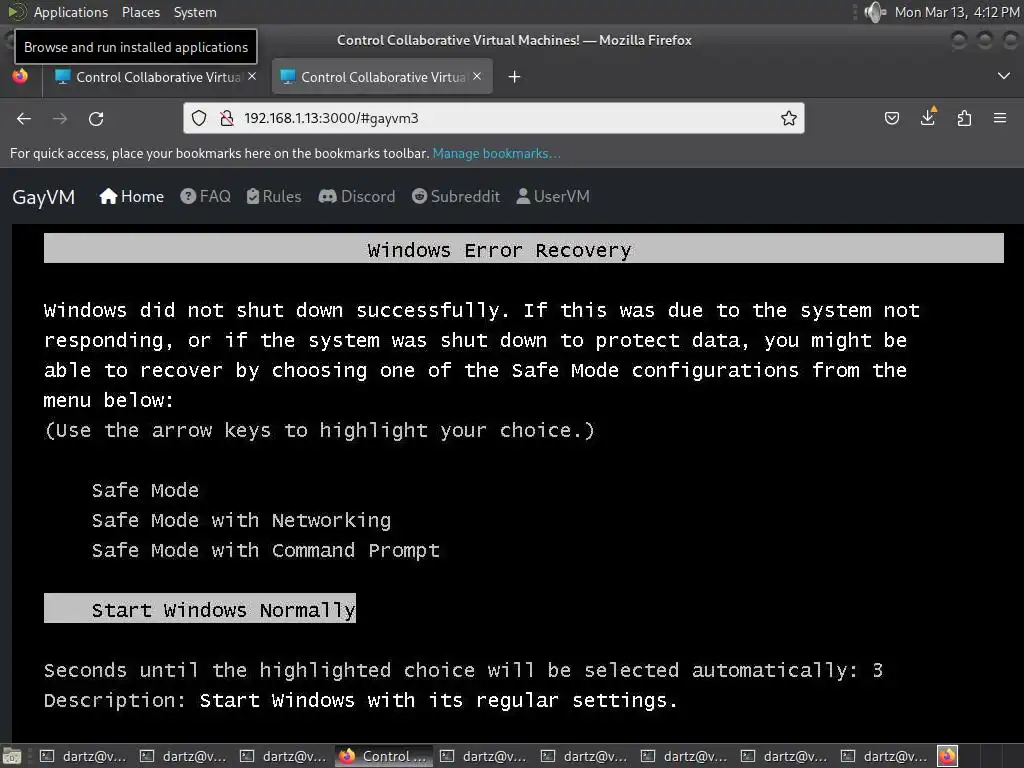
Task: Select the plain Safe Mode option in the VM
Action: (x=145, y=490)
